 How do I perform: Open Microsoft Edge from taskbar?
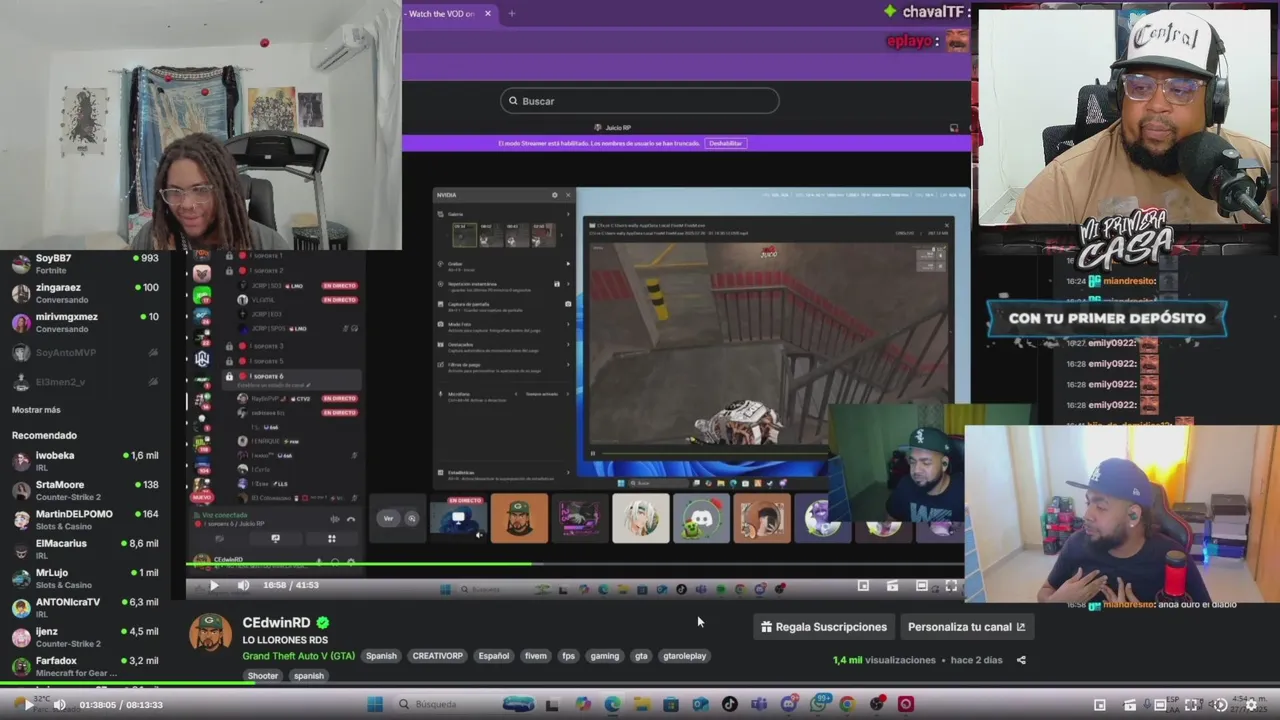[612, 705]
